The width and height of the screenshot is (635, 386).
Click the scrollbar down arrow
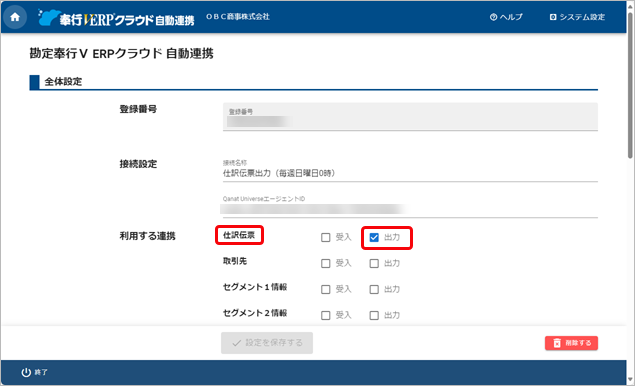point(630,380)
